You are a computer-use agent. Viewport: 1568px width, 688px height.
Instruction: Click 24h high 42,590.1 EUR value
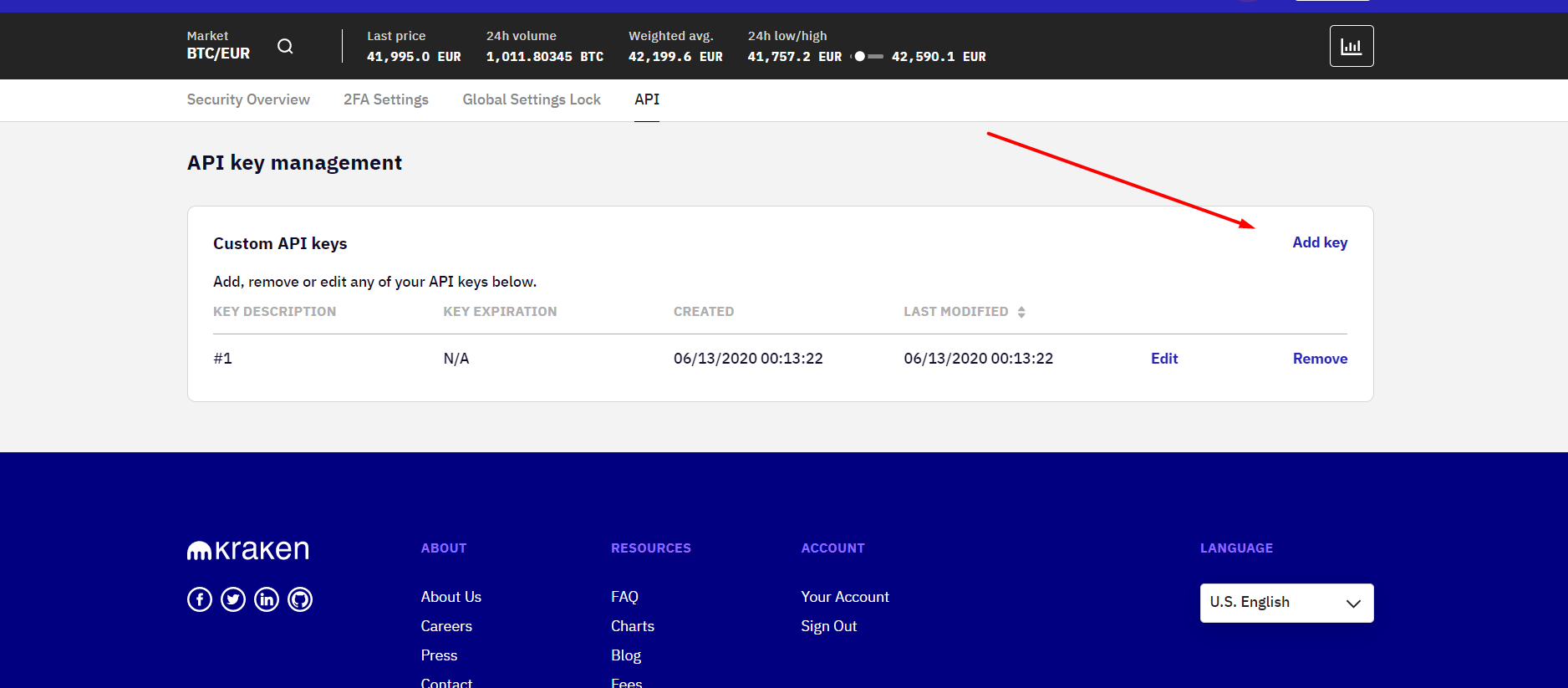click(939, 57)
